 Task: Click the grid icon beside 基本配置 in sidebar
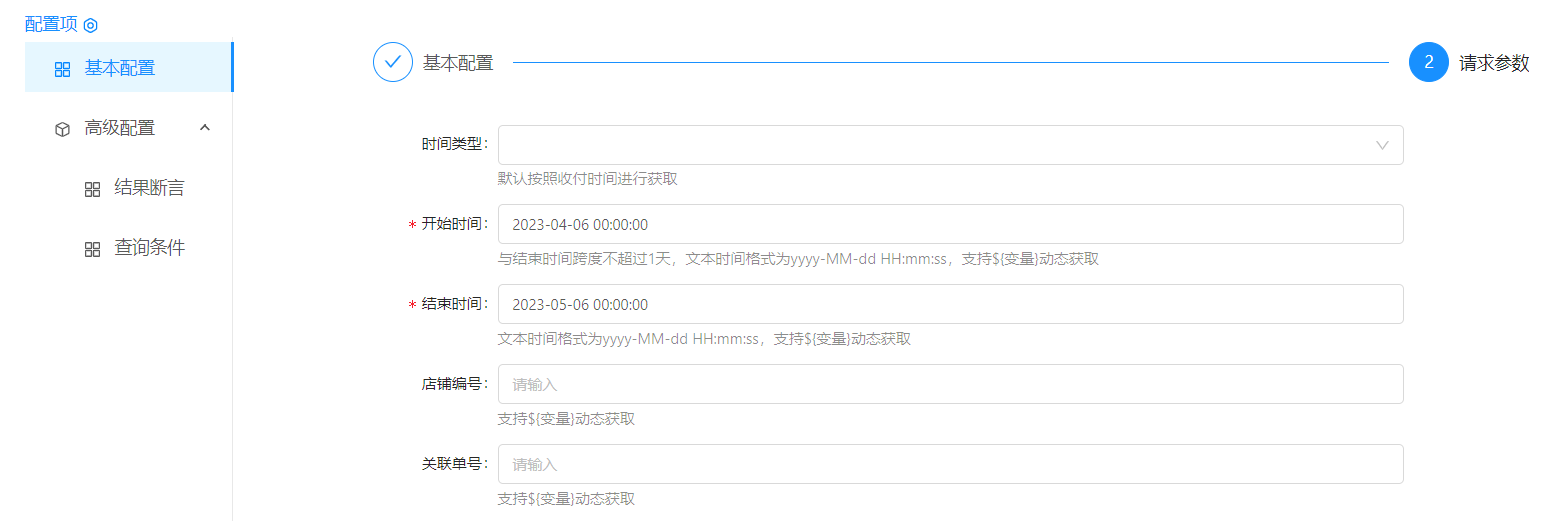pos(62,69)
